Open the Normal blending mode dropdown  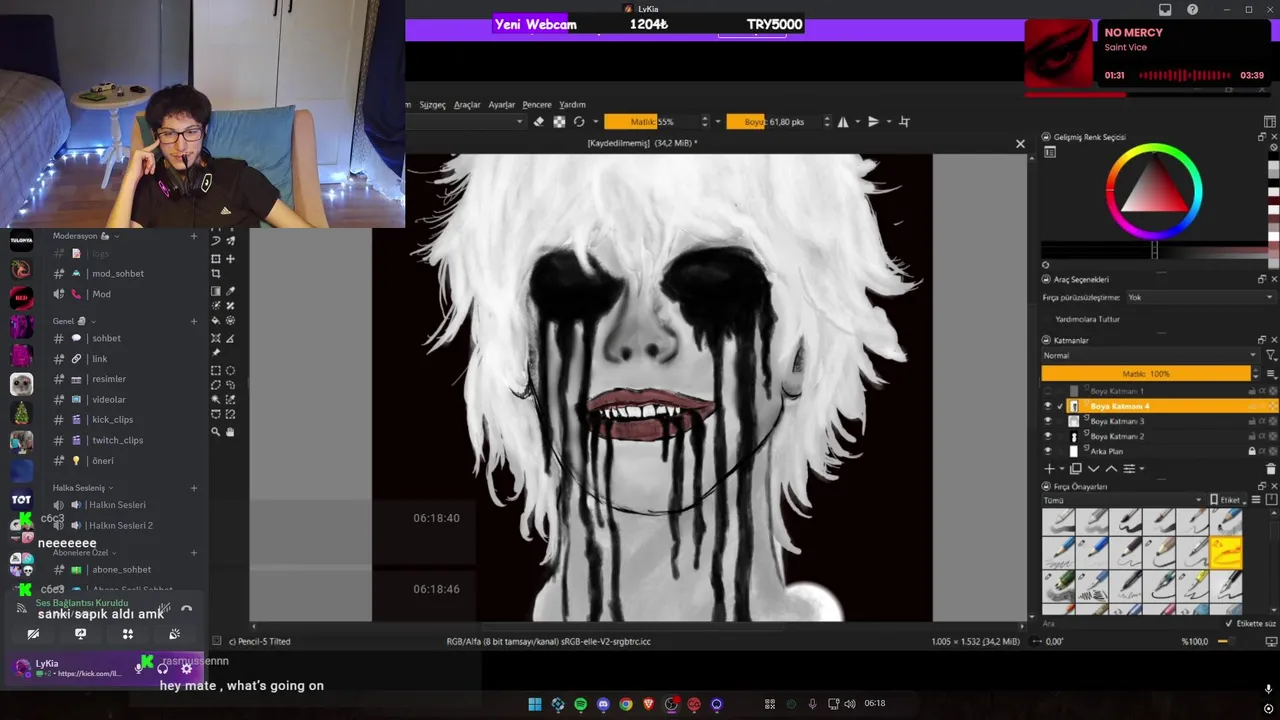click(x=1151, y=355)
